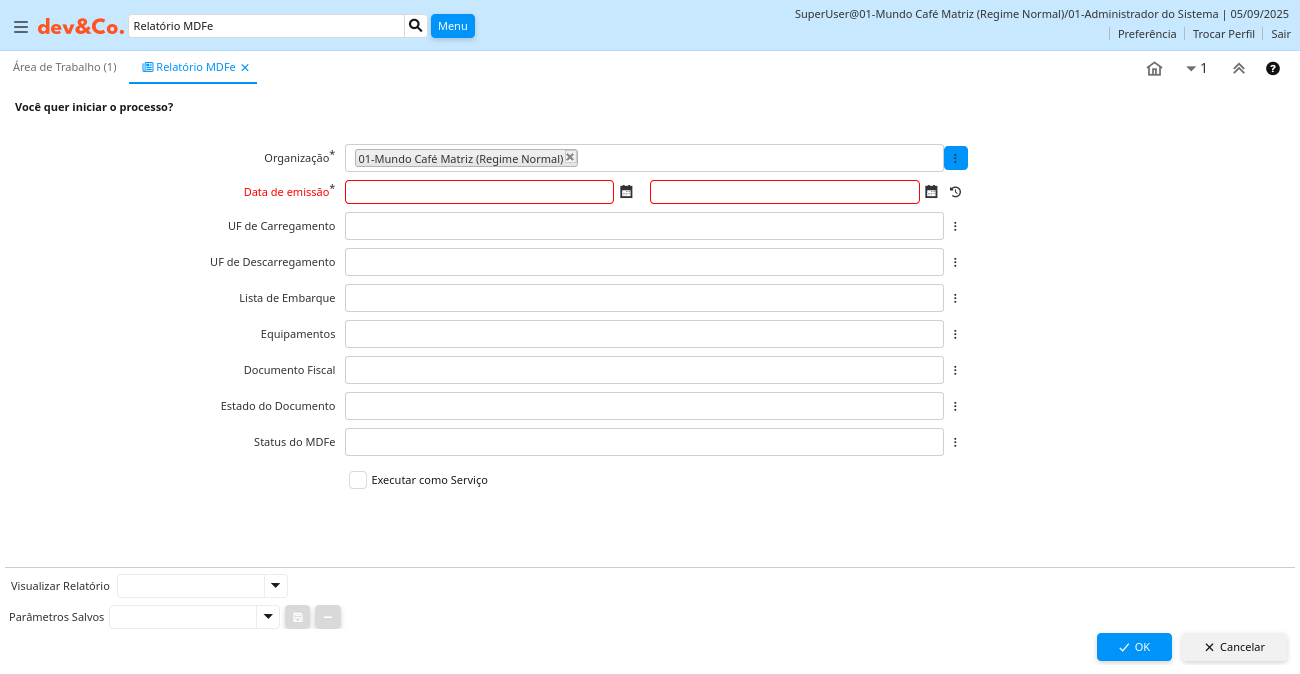Expand Parâmetros Salvos dropdown
Screen dimensions: 1300x674
(x=267, y=617)
